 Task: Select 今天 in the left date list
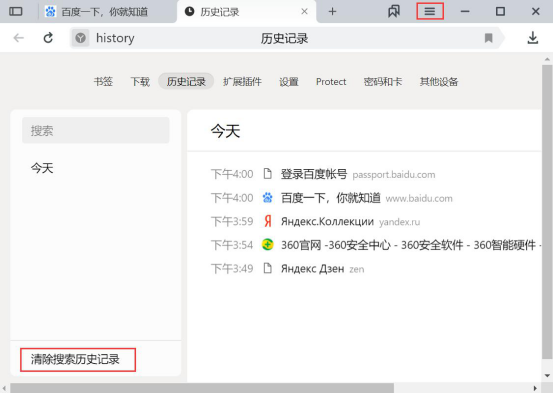(x=42, y=168)
